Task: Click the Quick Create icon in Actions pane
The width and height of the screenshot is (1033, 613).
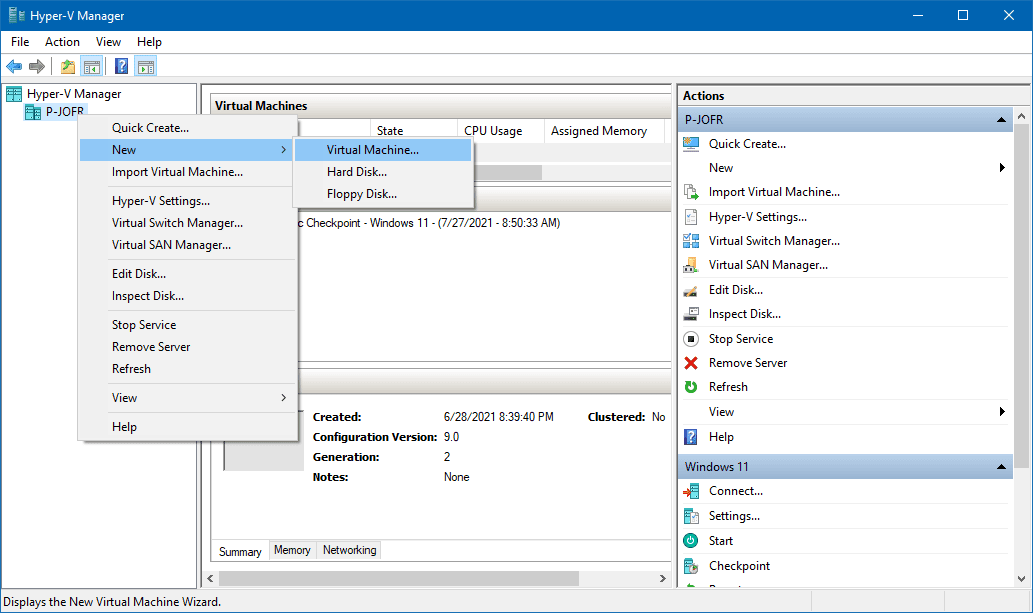Action: pyautogui.click(x=691, y=144)
